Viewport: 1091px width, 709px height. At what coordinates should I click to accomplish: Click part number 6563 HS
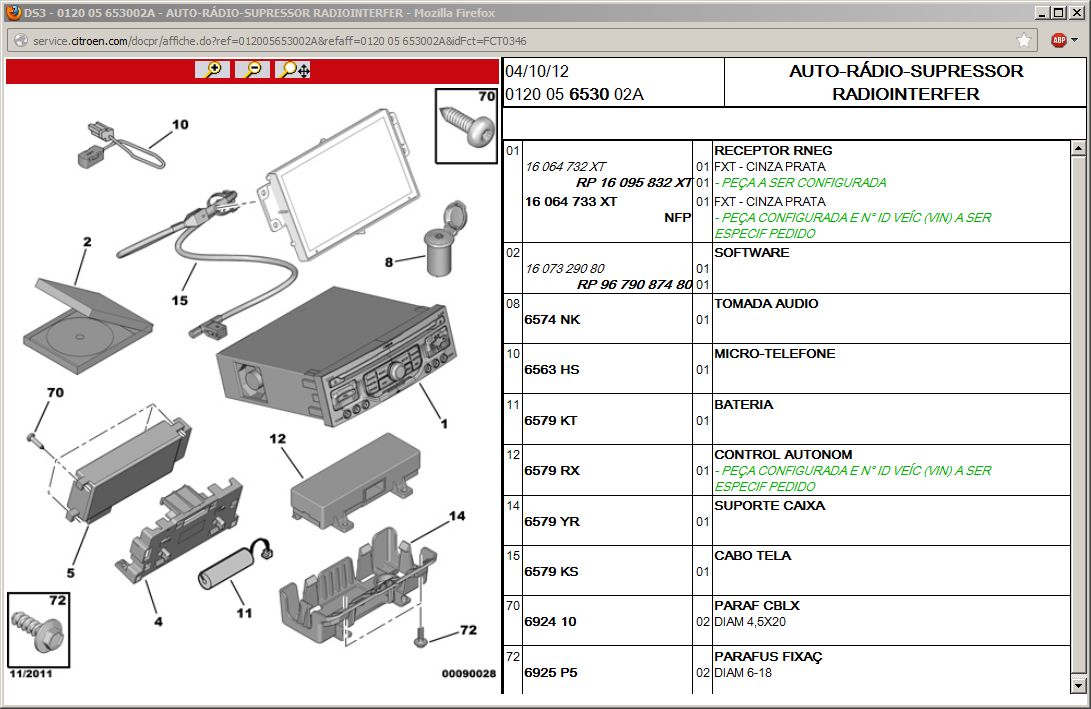(552, 370)
